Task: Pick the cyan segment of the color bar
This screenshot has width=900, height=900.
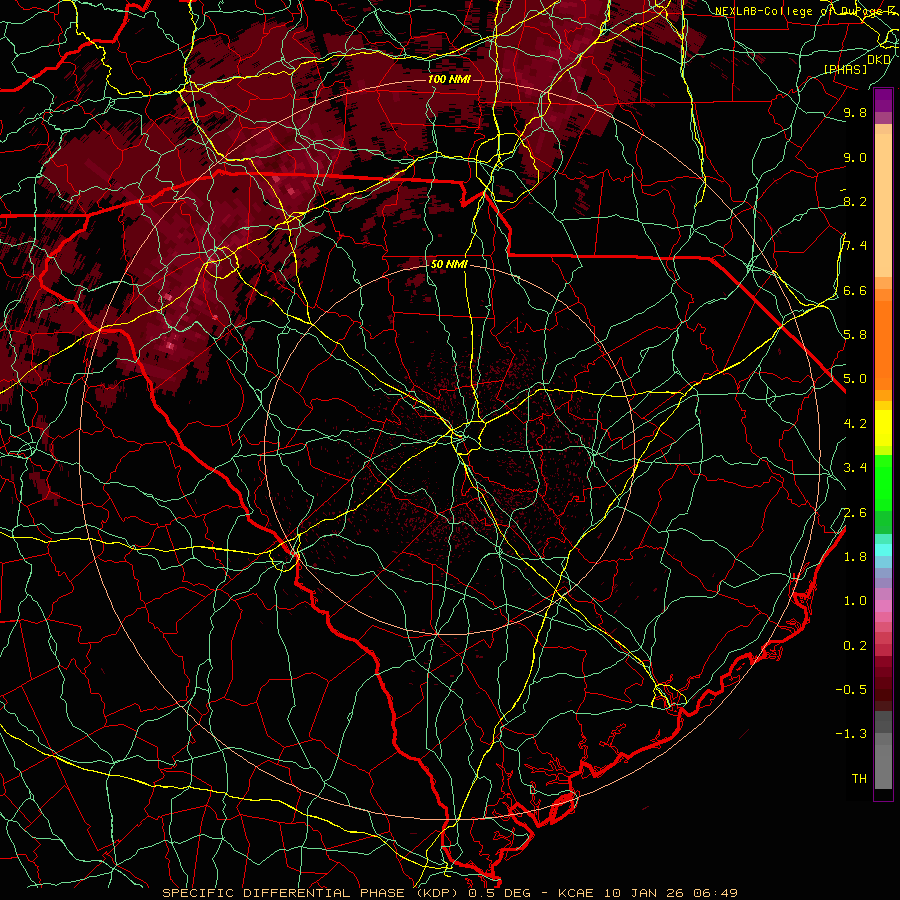Action: 883,550
